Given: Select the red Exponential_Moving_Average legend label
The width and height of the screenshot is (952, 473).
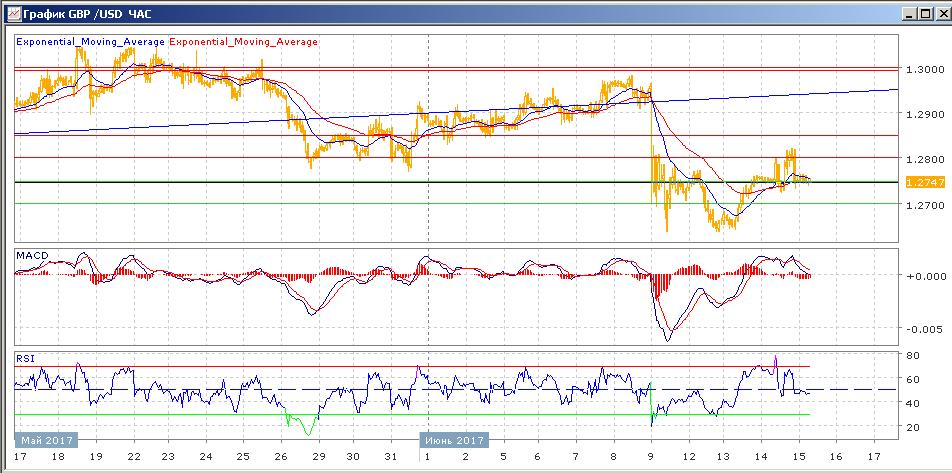Looking at the screenshot, I should (243, 42).
